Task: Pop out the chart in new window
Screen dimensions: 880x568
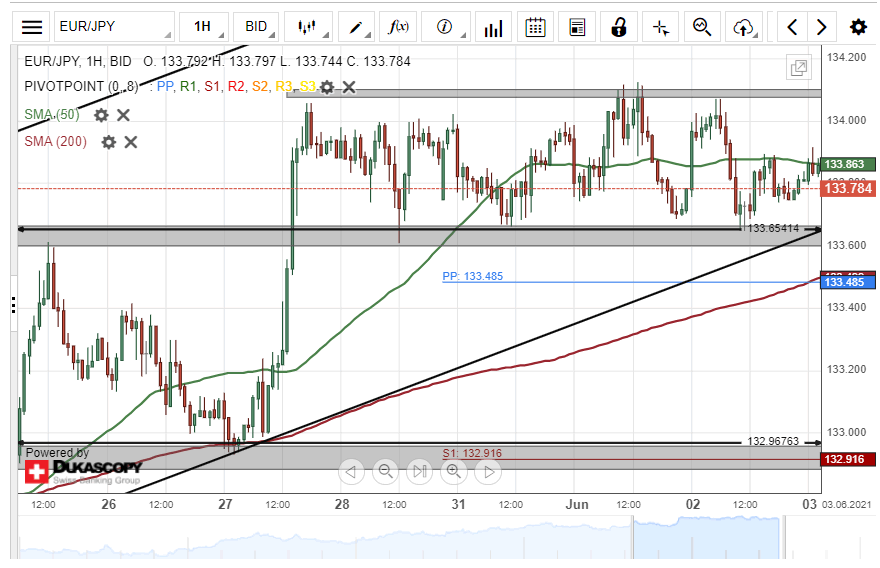Action: [799, 68]
